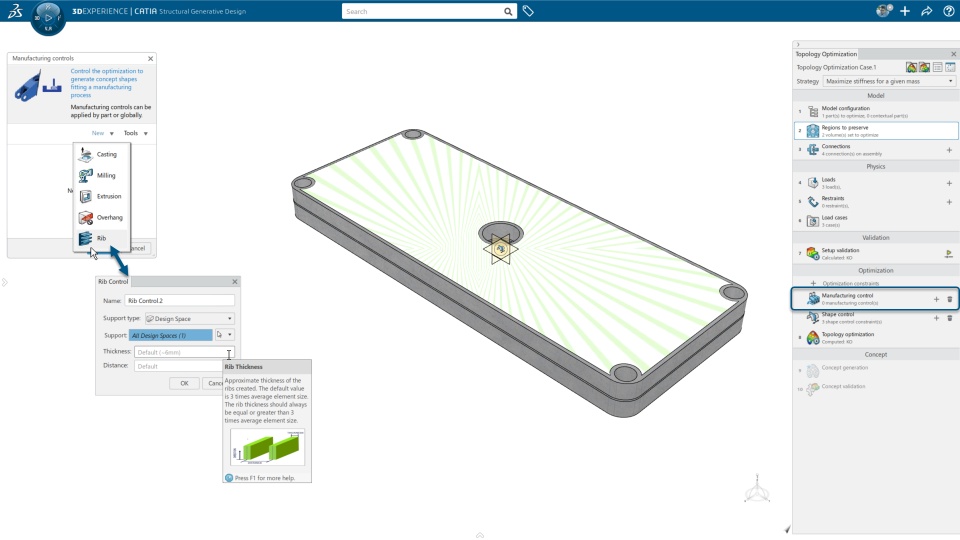
Task: Open the user profile avatar
Action: [x=883, y=10]
